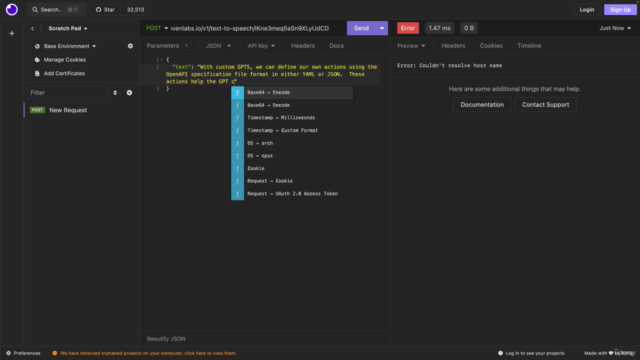This screenshot has height=360, width=640.
Task: Select Base64 Encode suggestion
Action: (x=292, y=93)
